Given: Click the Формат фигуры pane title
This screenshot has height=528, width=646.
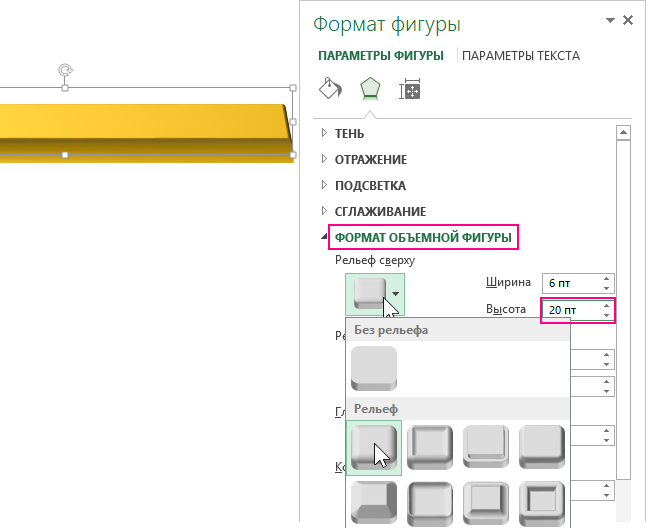Looking at the screenshot, I should click(386, 25).
